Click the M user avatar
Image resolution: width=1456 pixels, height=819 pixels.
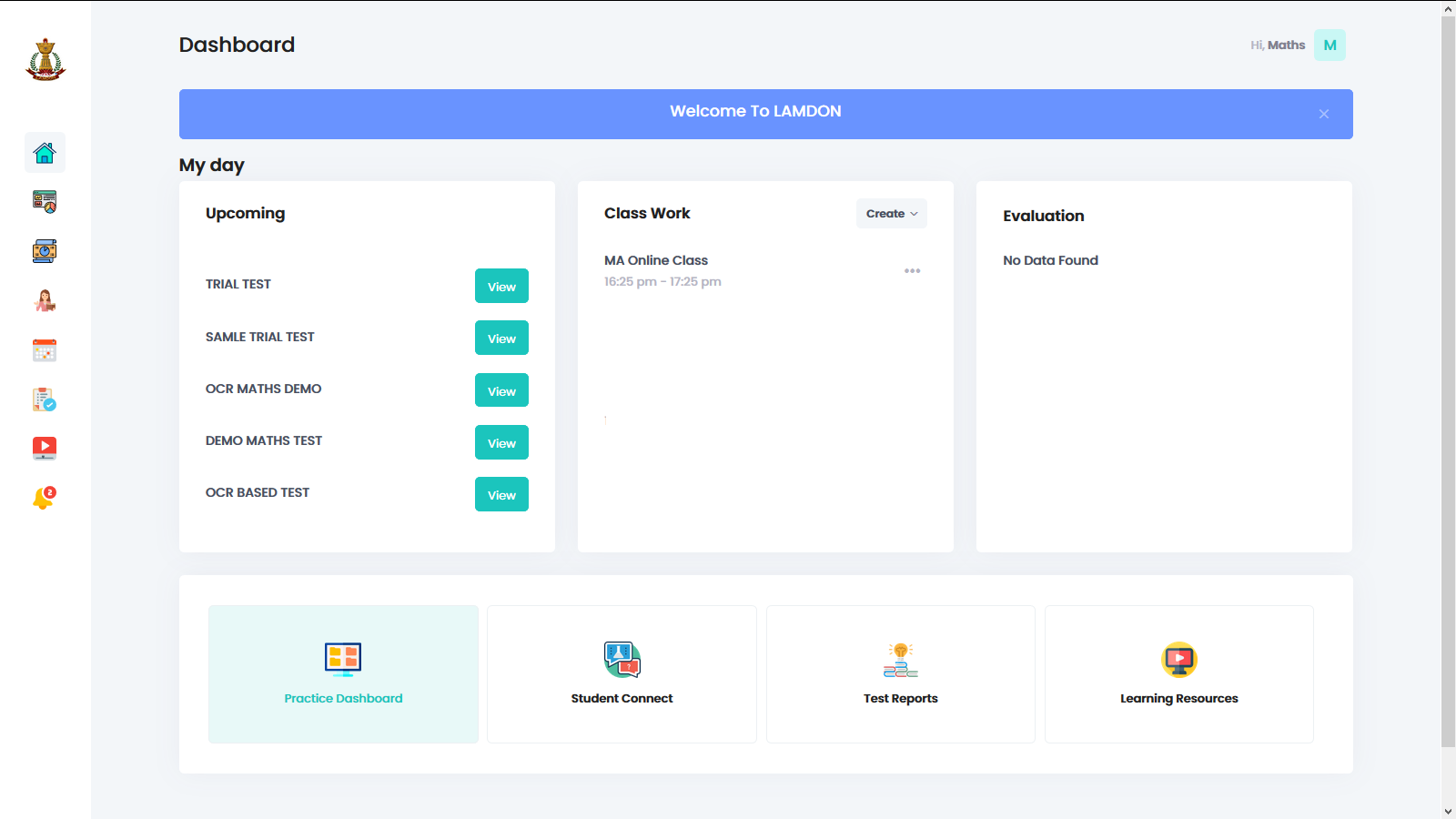[x=1330, y=45]
